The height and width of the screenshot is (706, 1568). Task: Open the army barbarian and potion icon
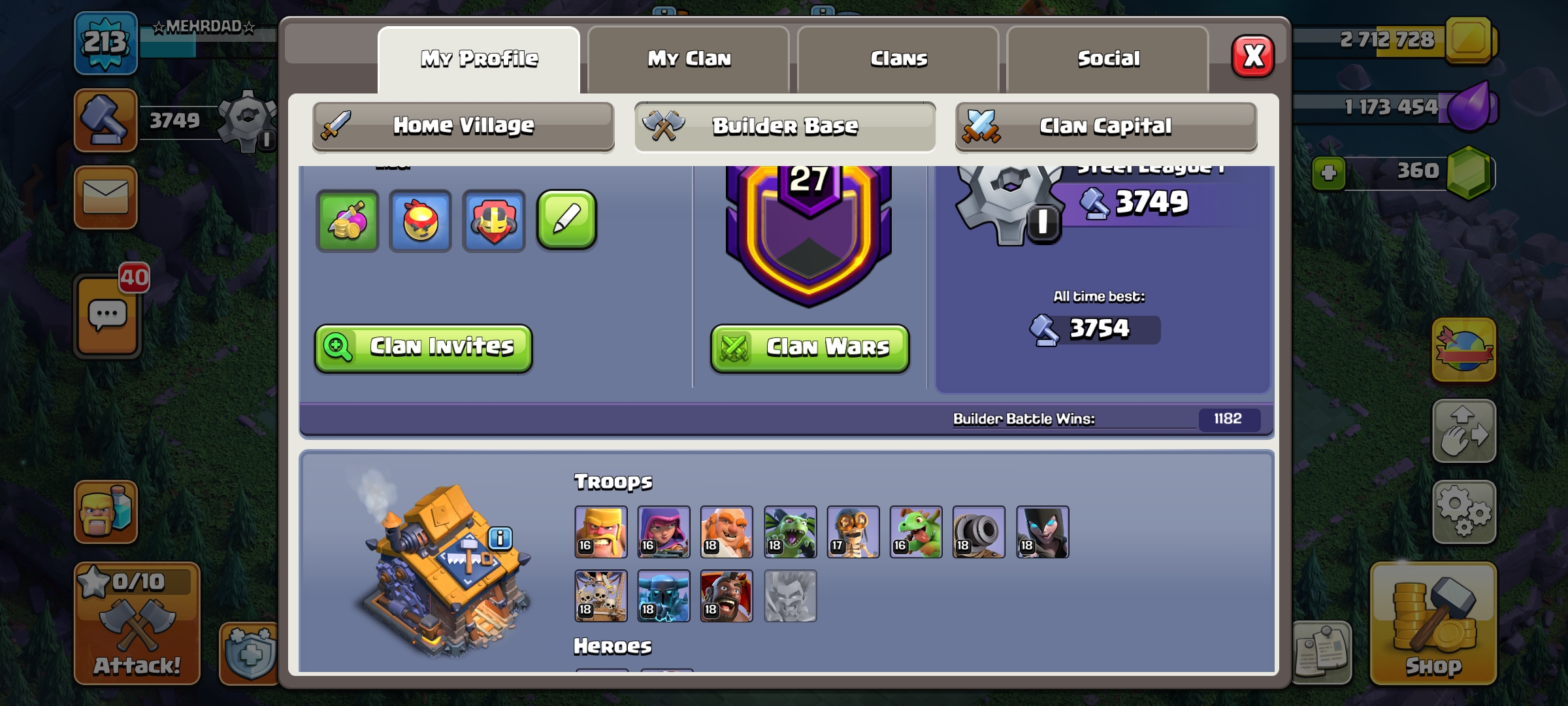[106, 512]
